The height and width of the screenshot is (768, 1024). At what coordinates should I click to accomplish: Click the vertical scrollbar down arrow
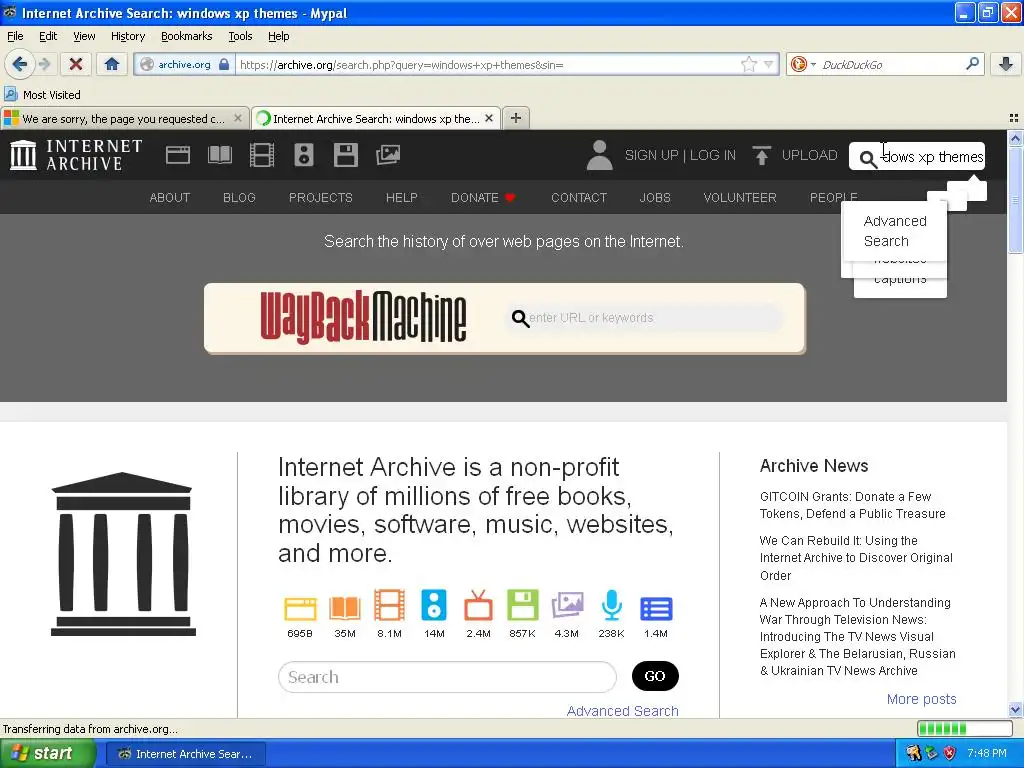pyautogui.click(x=1015, y=709)
